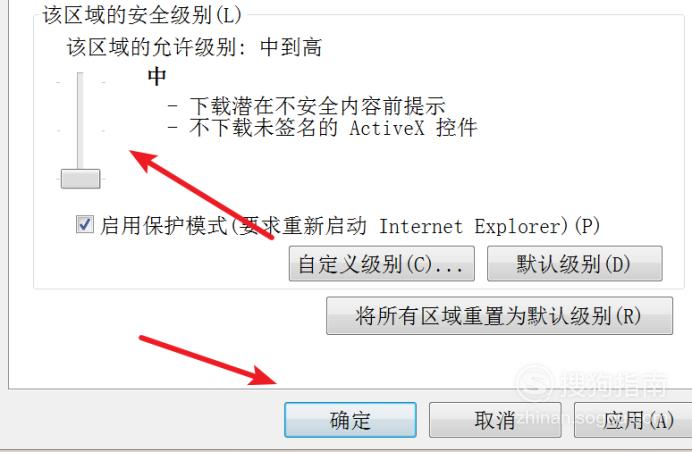
Task: Click the 该区域的允许级别: 中到高 text
Action: click(x=194, y=47)
